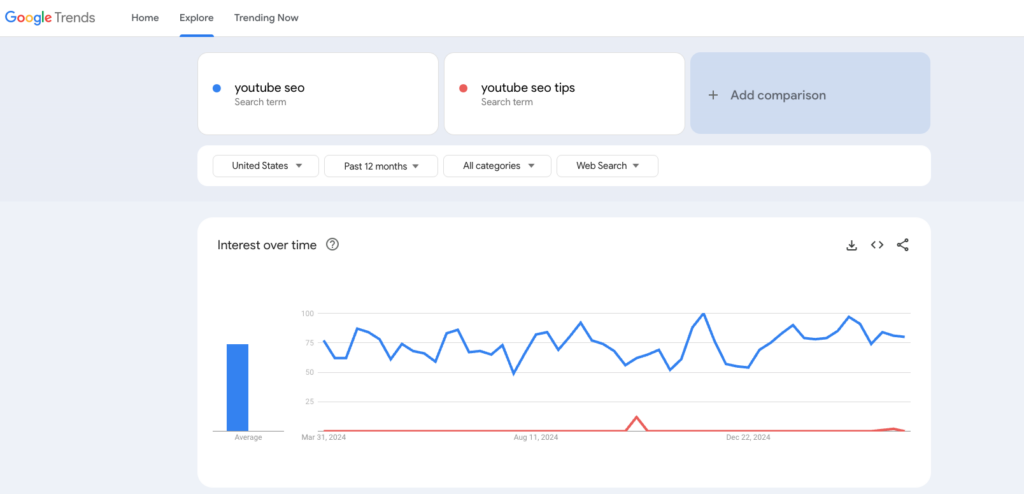Click the dropdown arrow next to All categories
Screen dimensions: 1024x494
coord(531,166)
